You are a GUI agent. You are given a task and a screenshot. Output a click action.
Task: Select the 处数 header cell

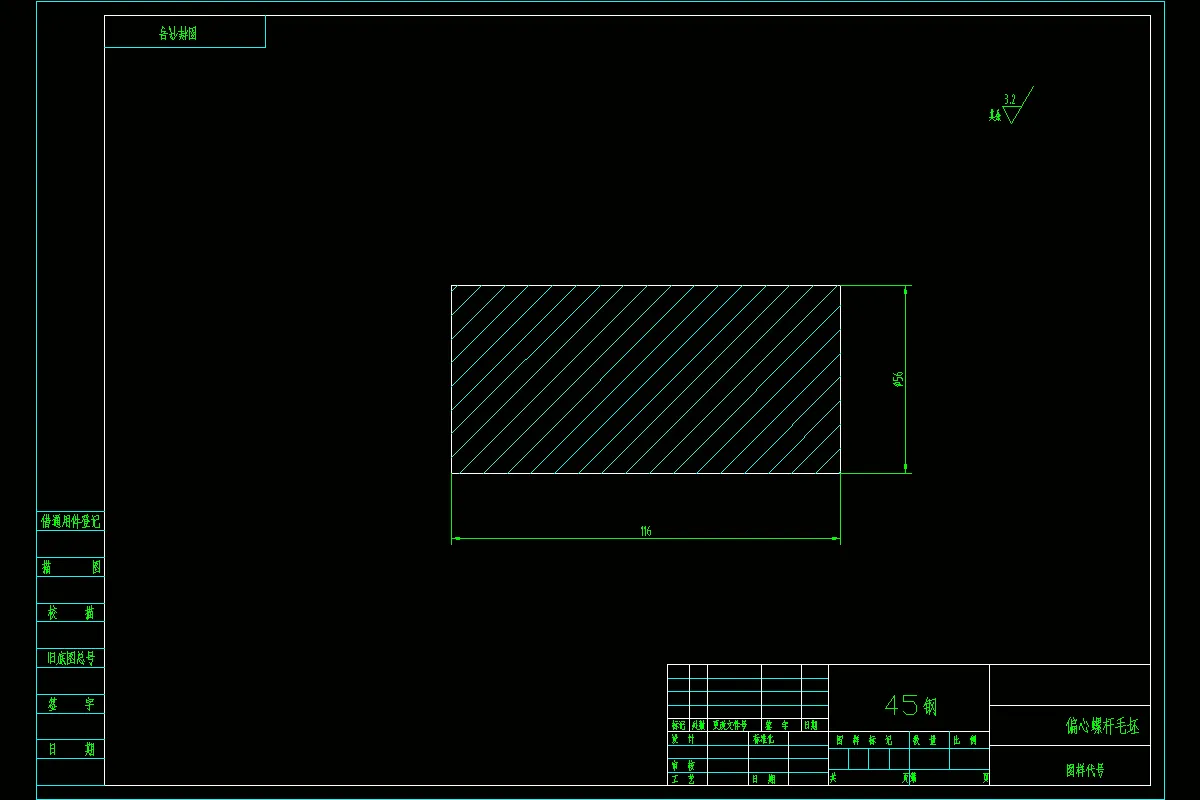[x=698, y=725]
